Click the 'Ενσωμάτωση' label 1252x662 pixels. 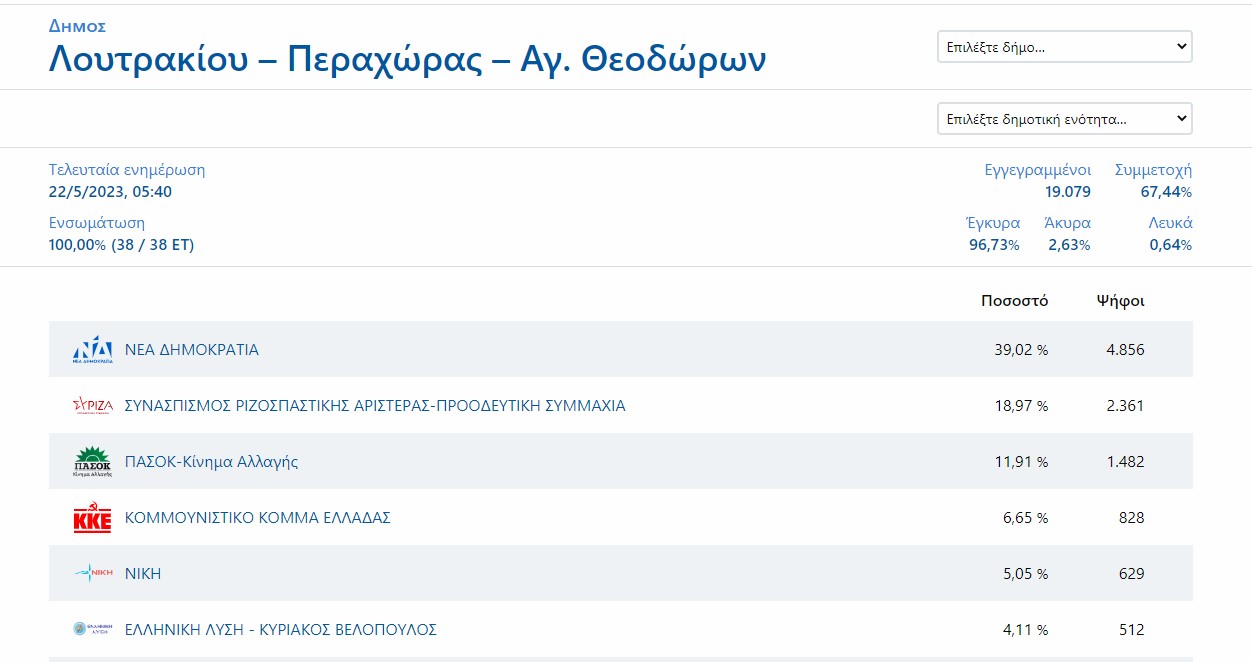point(97,223)
